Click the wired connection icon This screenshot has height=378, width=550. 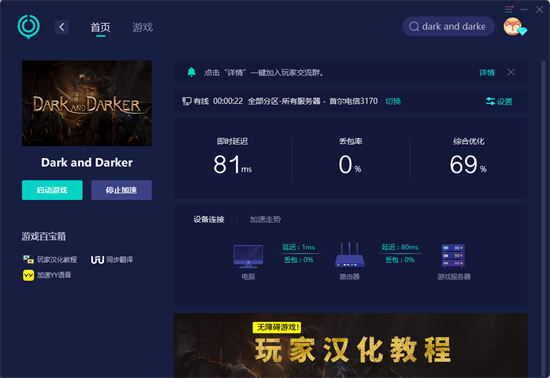click(x=187, y=101)
